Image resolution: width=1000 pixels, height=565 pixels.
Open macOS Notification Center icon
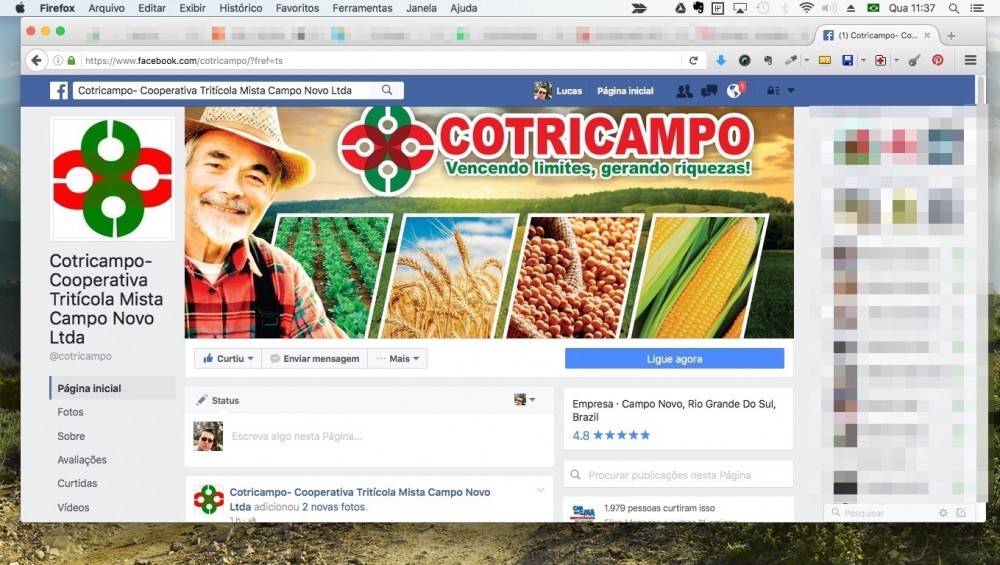click(x=976, y=8)
